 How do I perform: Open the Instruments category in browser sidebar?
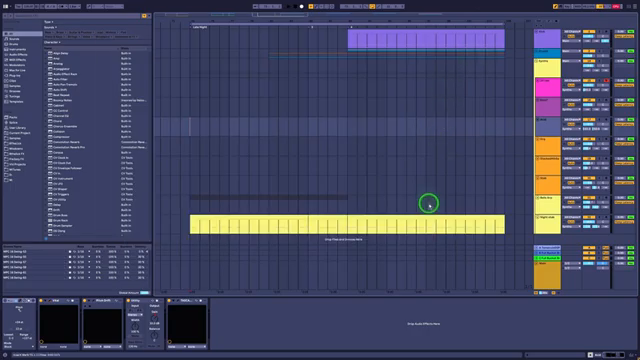[x=17, y=49]
